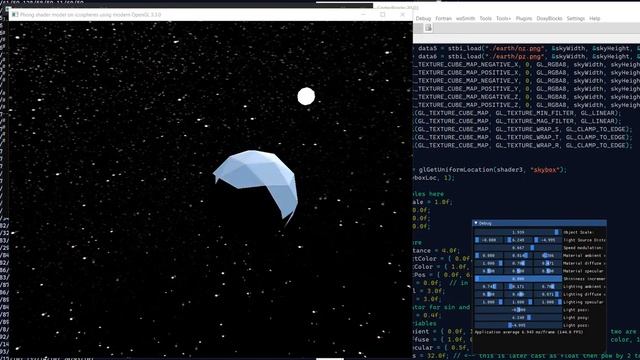Click first Lighting ambient slider field
Viewport: 640px width, 360px height.
click(489, 287)
